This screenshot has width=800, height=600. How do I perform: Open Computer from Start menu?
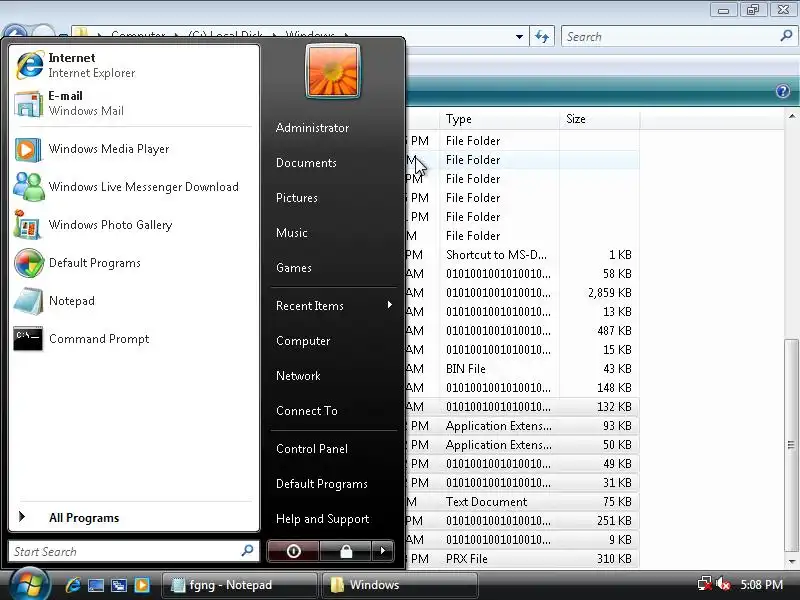tap(303, 341)
